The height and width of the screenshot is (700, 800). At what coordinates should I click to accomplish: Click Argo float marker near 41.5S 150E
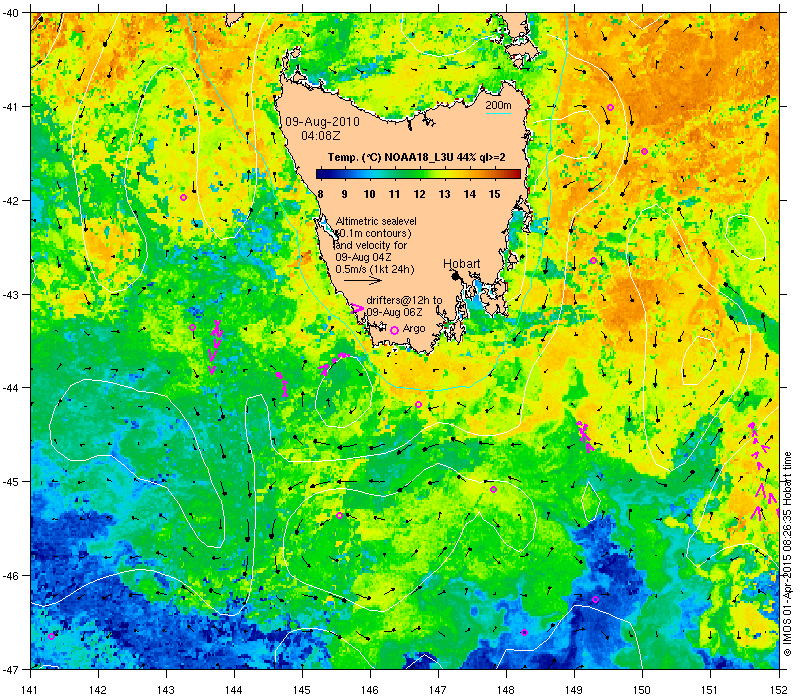pyautogui.click(x=644, y=152)
